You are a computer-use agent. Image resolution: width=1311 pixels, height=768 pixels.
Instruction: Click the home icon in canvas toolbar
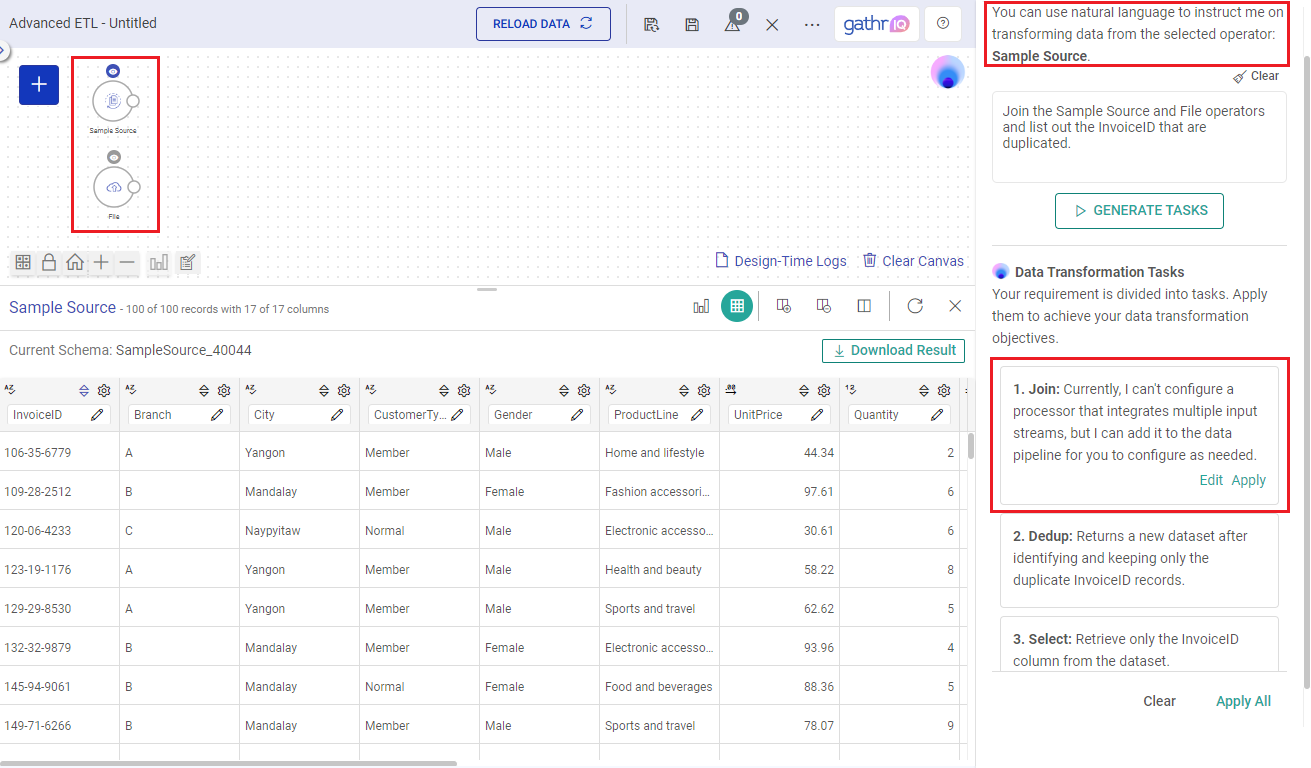(75, 263)
